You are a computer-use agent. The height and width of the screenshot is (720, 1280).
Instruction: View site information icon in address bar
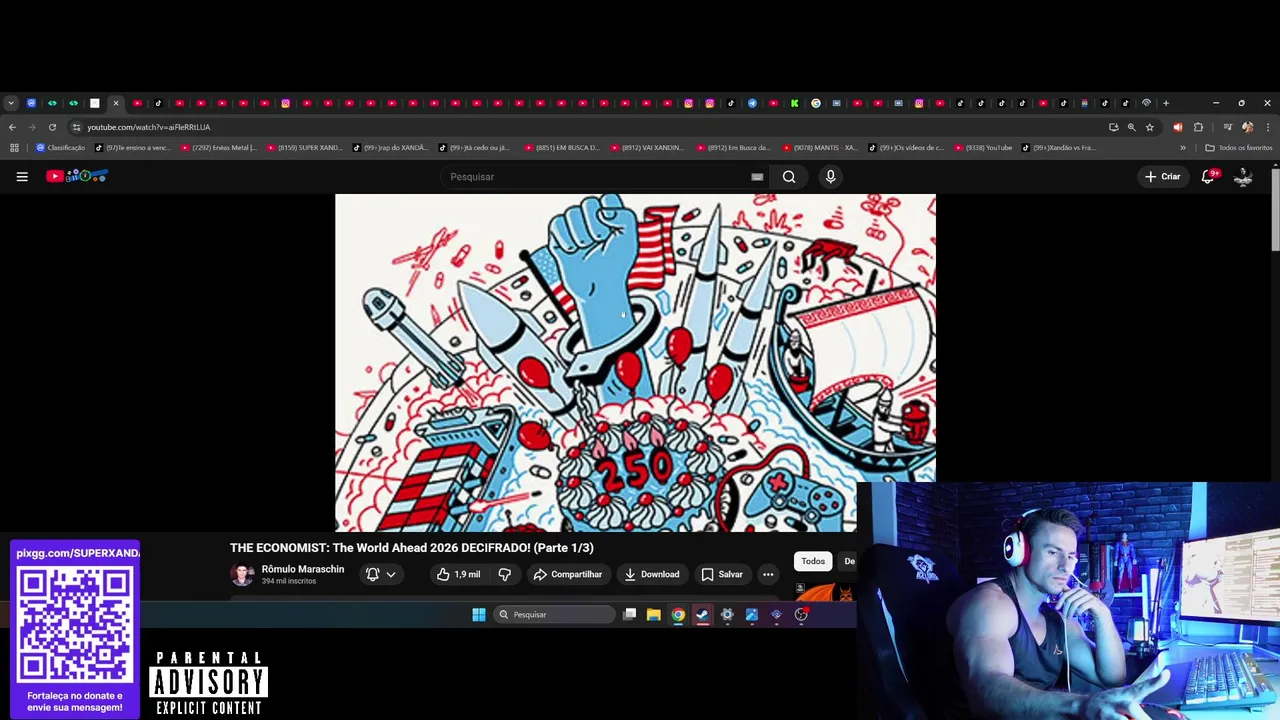coord(76,127)
